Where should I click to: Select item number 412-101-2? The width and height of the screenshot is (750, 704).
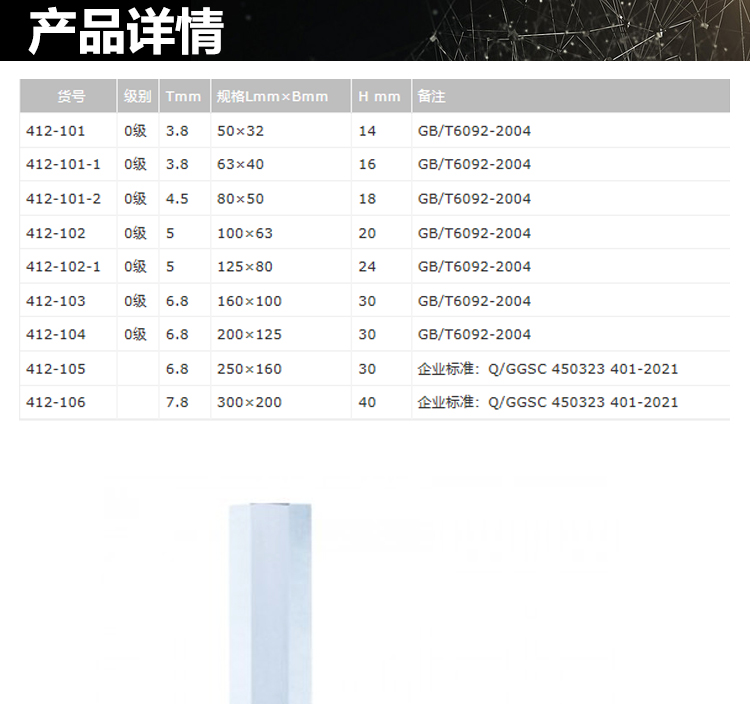(x=63, y=199)
